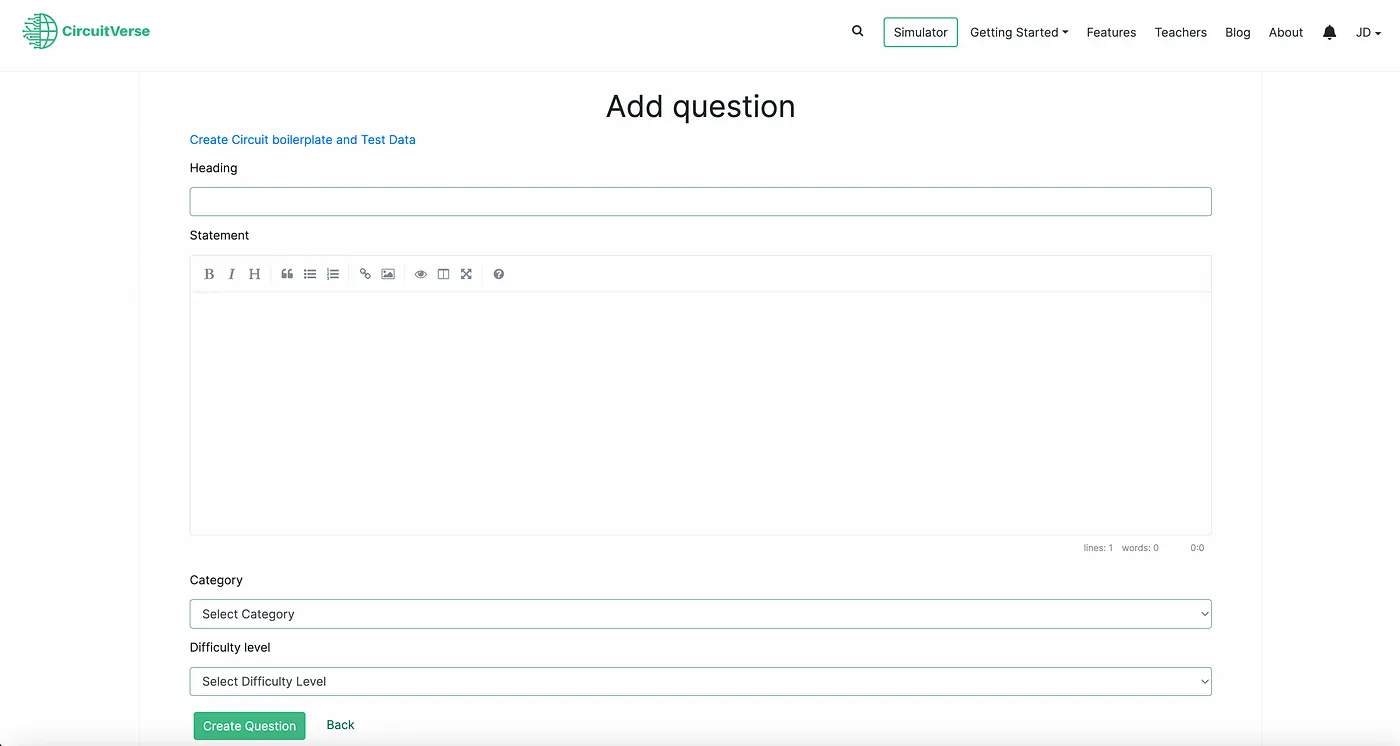
Task: Toggle preview mode for the statement editor
Action: pos(420,273)
